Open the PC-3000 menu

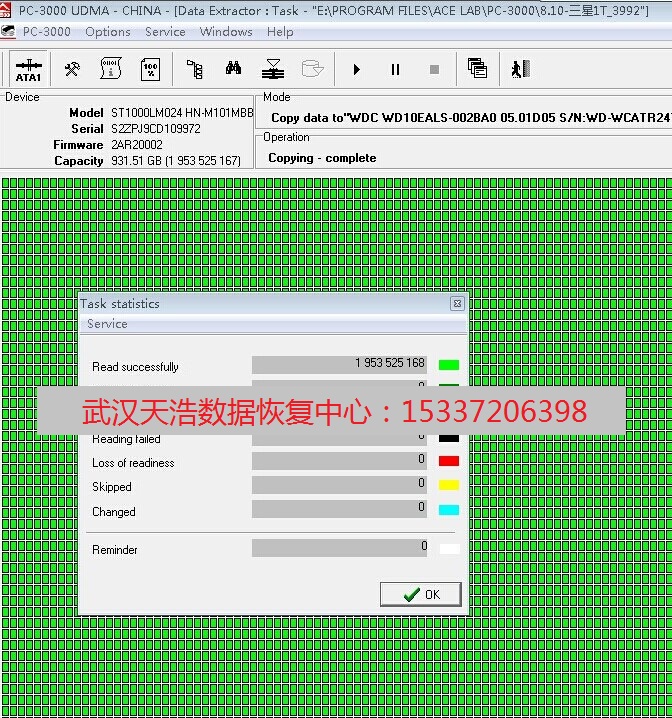[x=46, y=32]
